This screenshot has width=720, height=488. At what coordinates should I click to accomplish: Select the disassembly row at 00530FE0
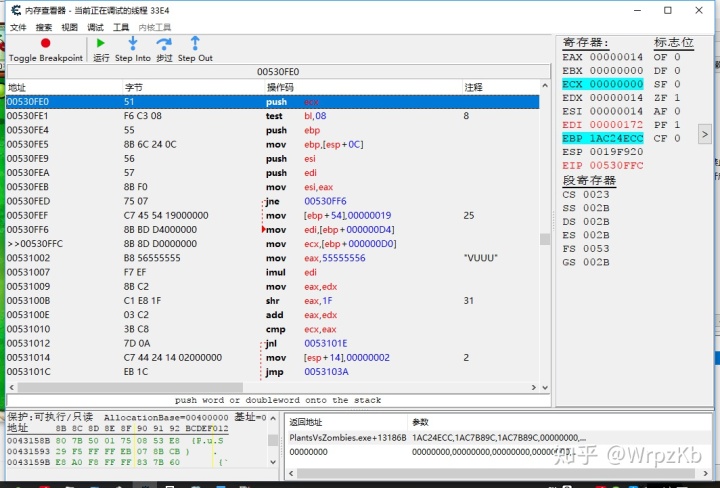273,102
